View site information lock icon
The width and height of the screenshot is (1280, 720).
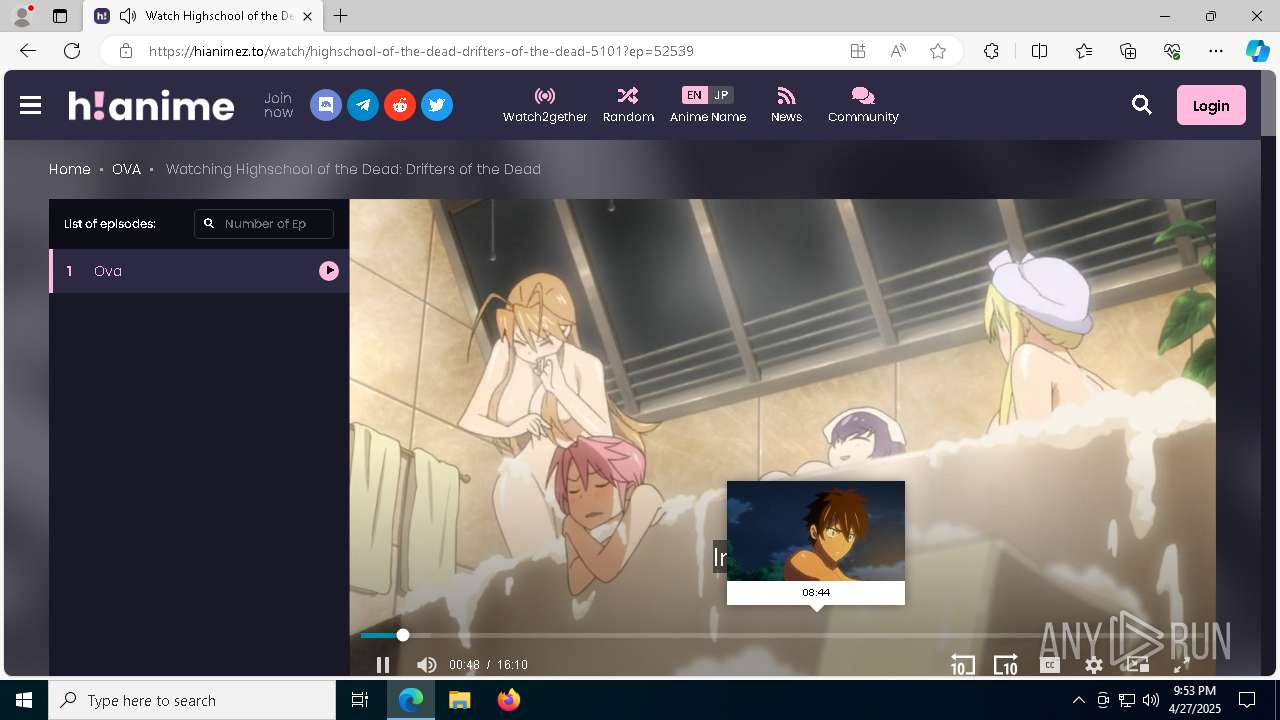click(125, 51)
